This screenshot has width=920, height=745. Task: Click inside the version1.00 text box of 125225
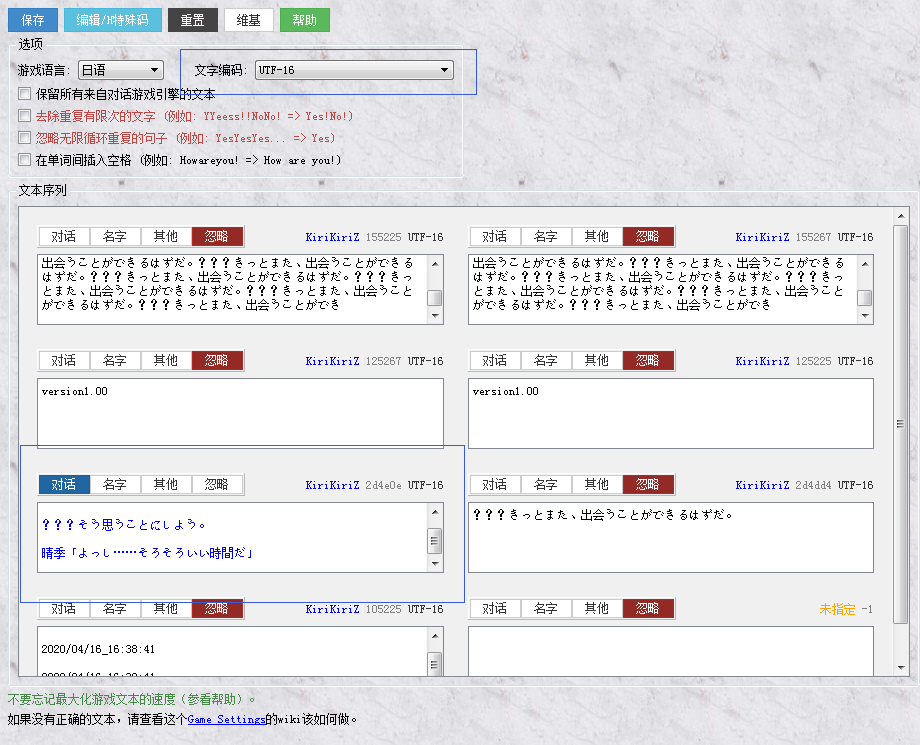tap(671, 413)
